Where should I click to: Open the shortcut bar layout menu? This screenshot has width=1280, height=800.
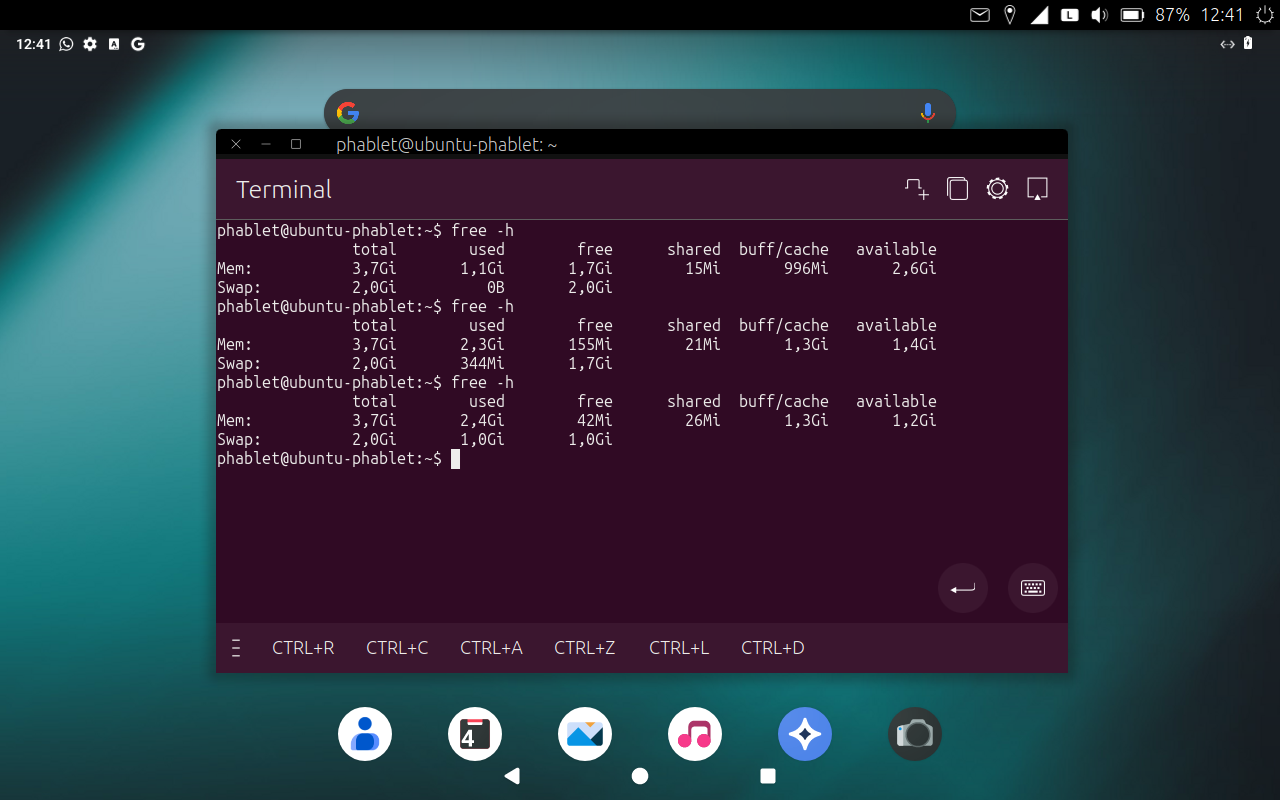[236, 648]
